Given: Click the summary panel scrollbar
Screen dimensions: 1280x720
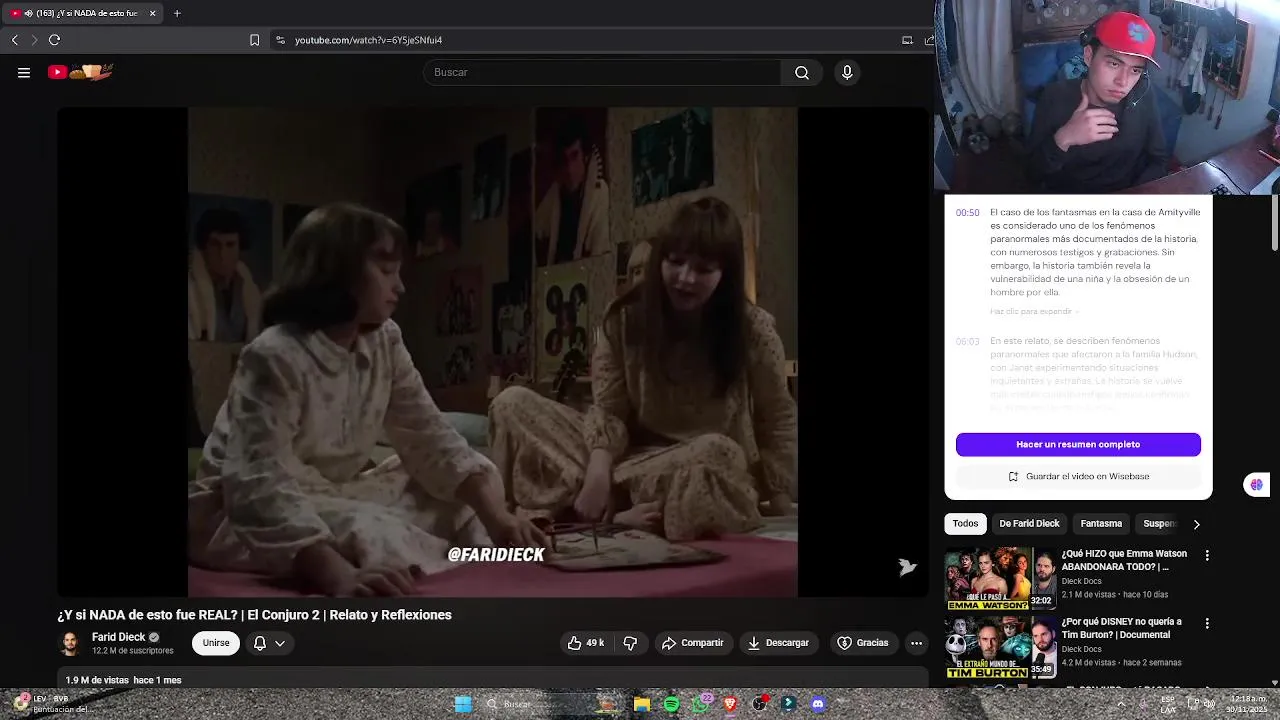Looking at the screenshot, I should click(1275, 222).
